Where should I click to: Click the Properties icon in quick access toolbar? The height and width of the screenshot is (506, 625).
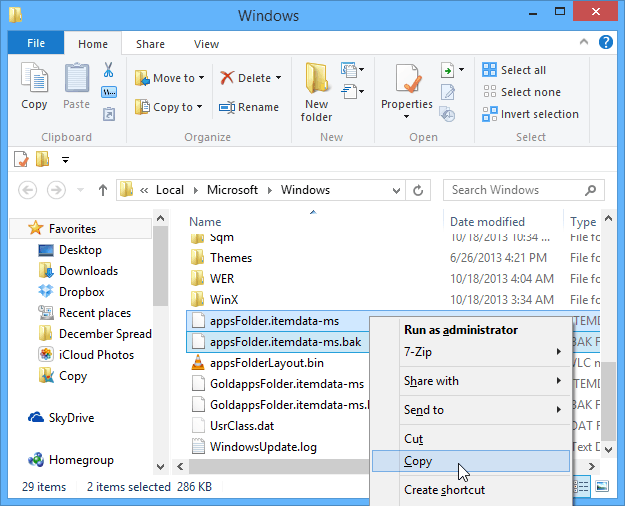click(x=21, y=159)
